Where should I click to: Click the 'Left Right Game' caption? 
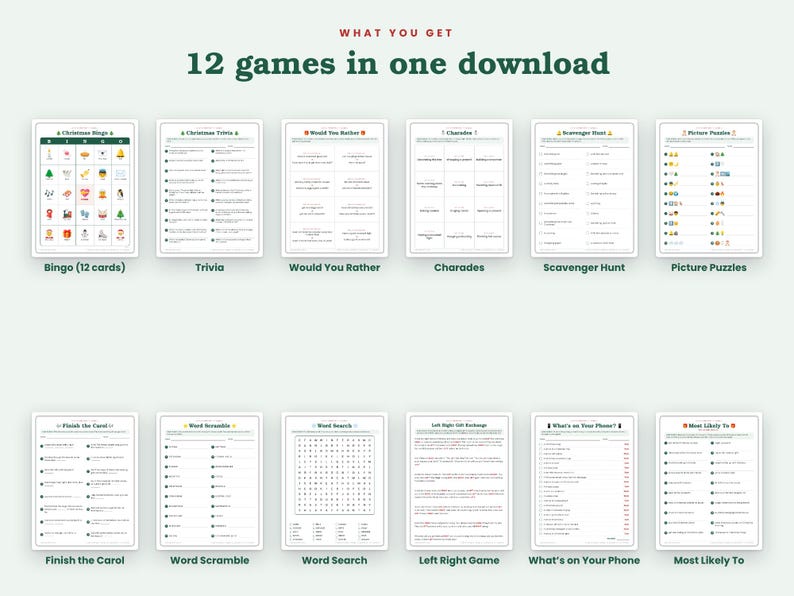(459, 560)
